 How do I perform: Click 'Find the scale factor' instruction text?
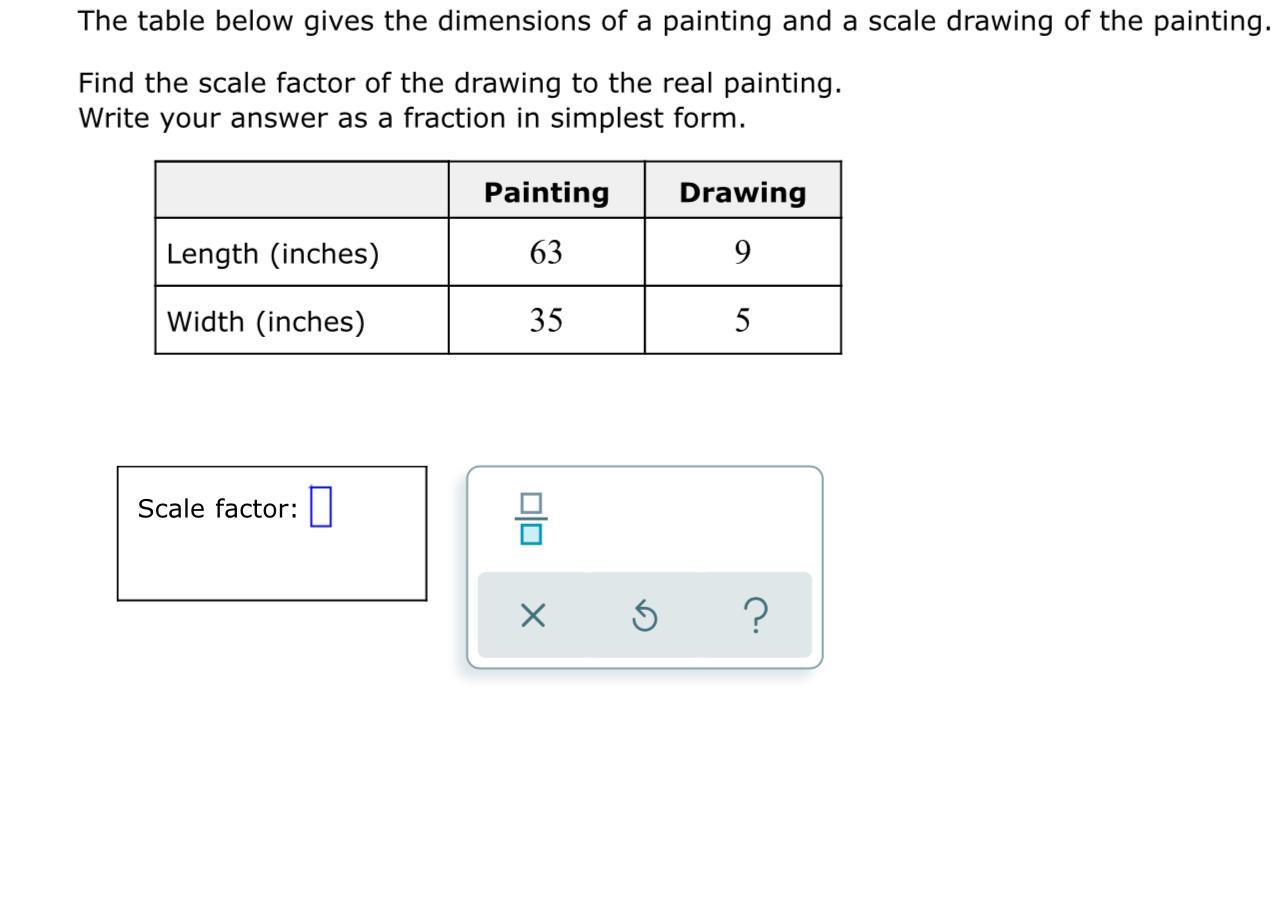459,84
